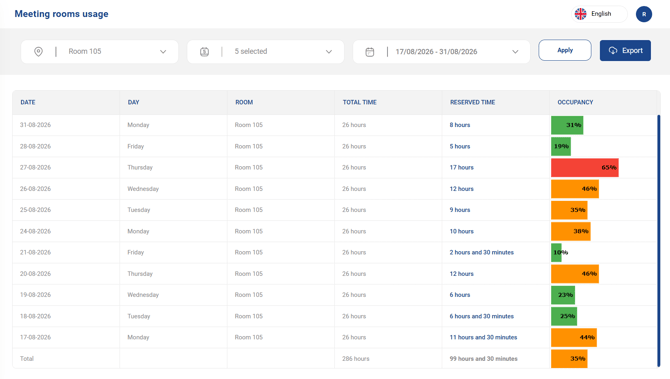Sort by OCCUPANCY column header

(575, 103)
